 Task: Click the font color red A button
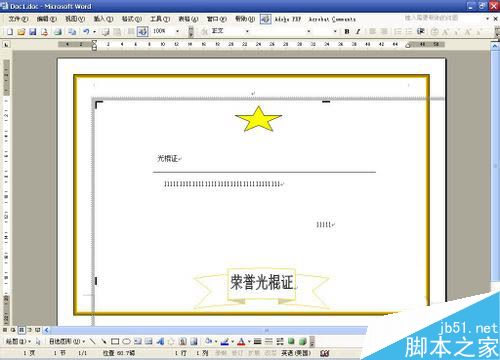241,341
